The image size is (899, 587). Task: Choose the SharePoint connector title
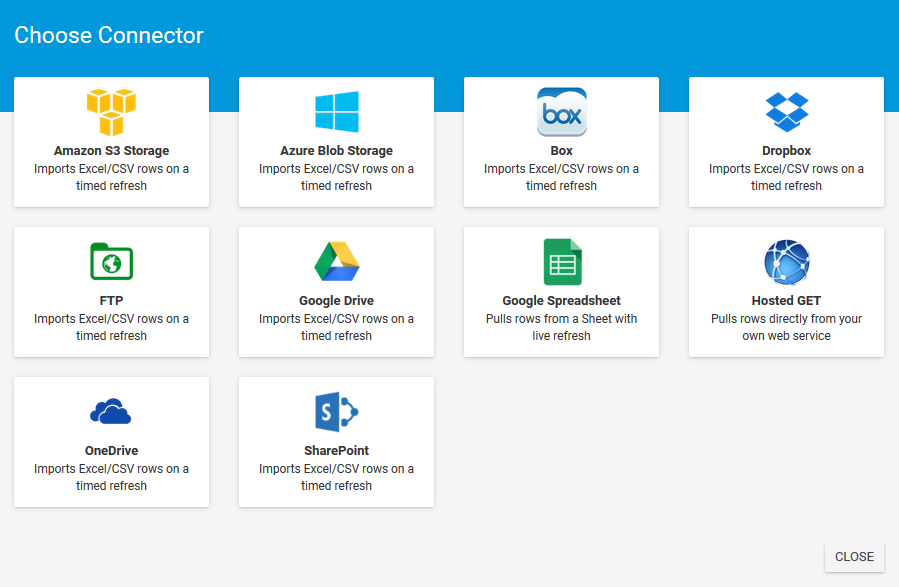(x=337, y=451)
